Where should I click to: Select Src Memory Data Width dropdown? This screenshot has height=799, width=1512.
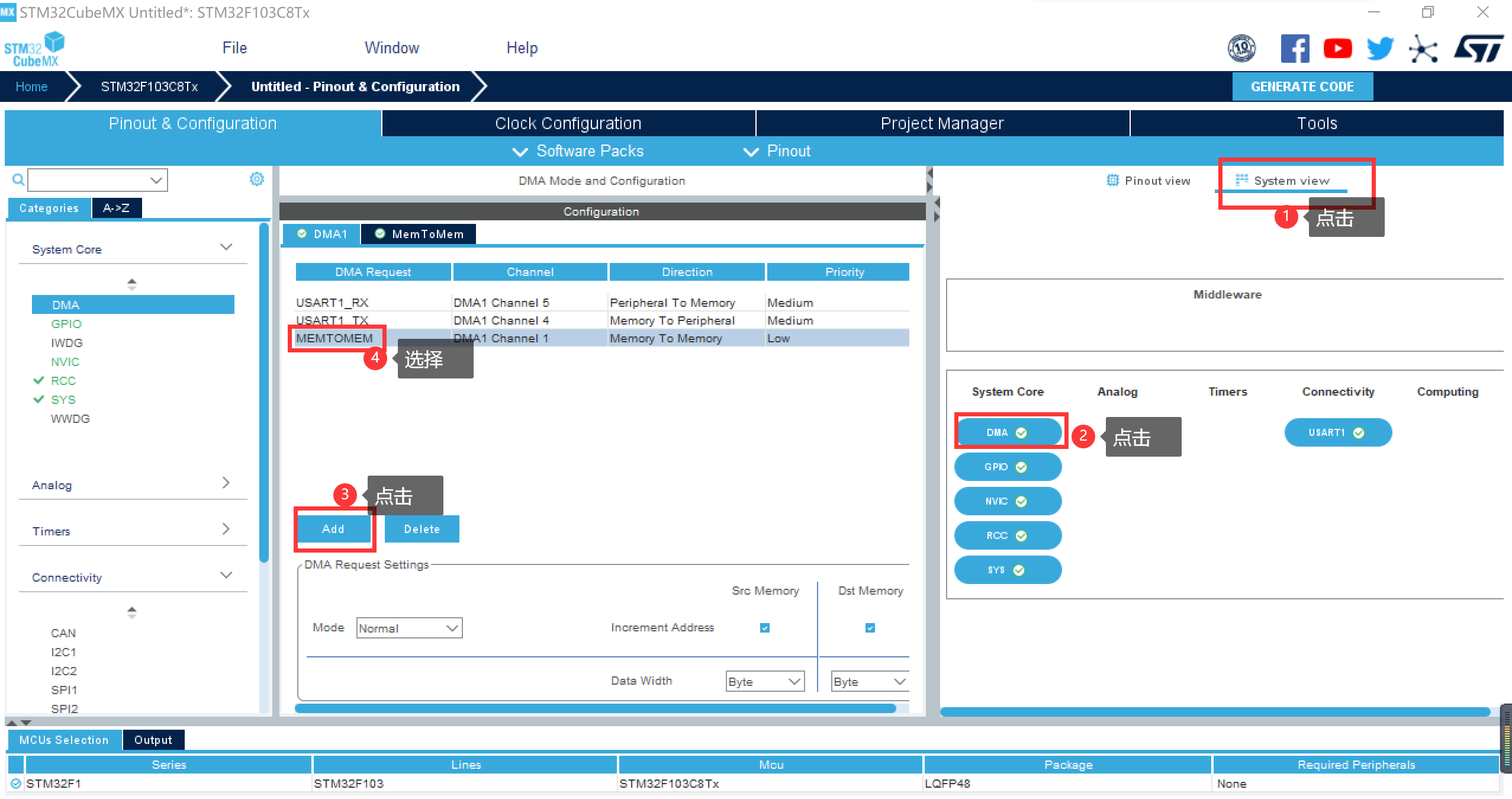pos(764,681)
